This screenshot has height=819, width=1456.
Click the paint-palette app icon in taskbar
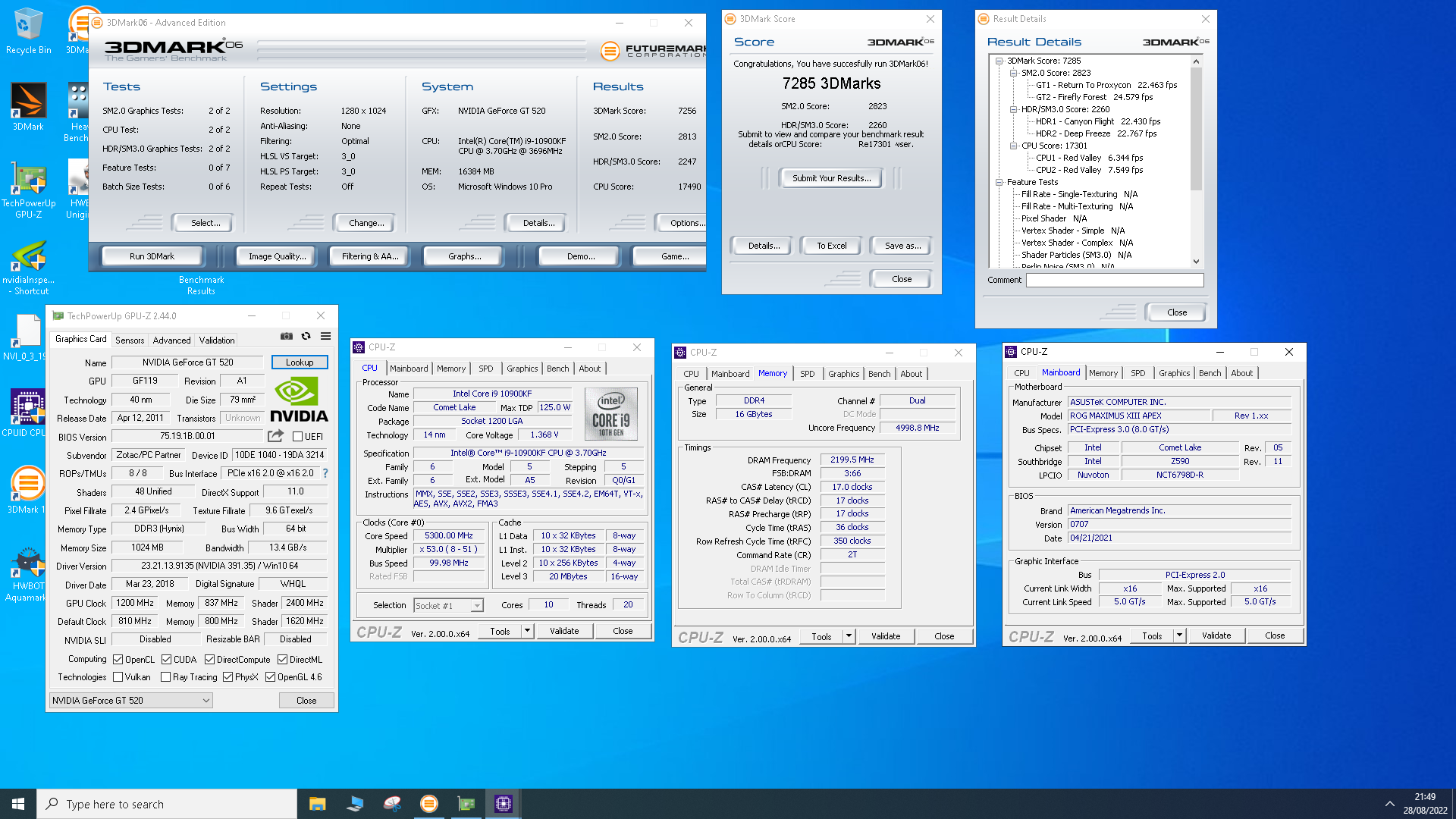click(392, 804)
